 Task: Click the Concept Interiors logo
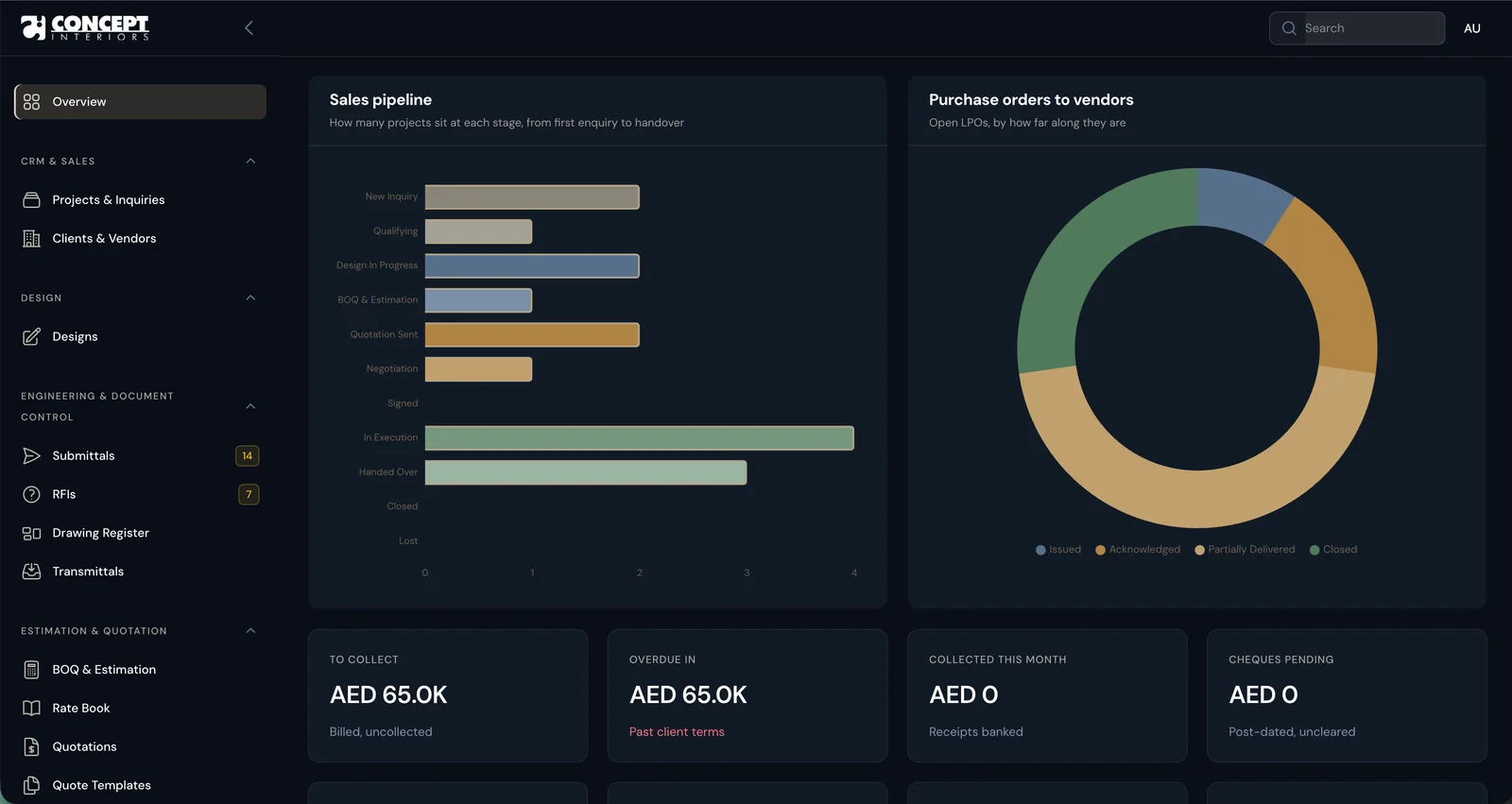[x=85, y=27]
